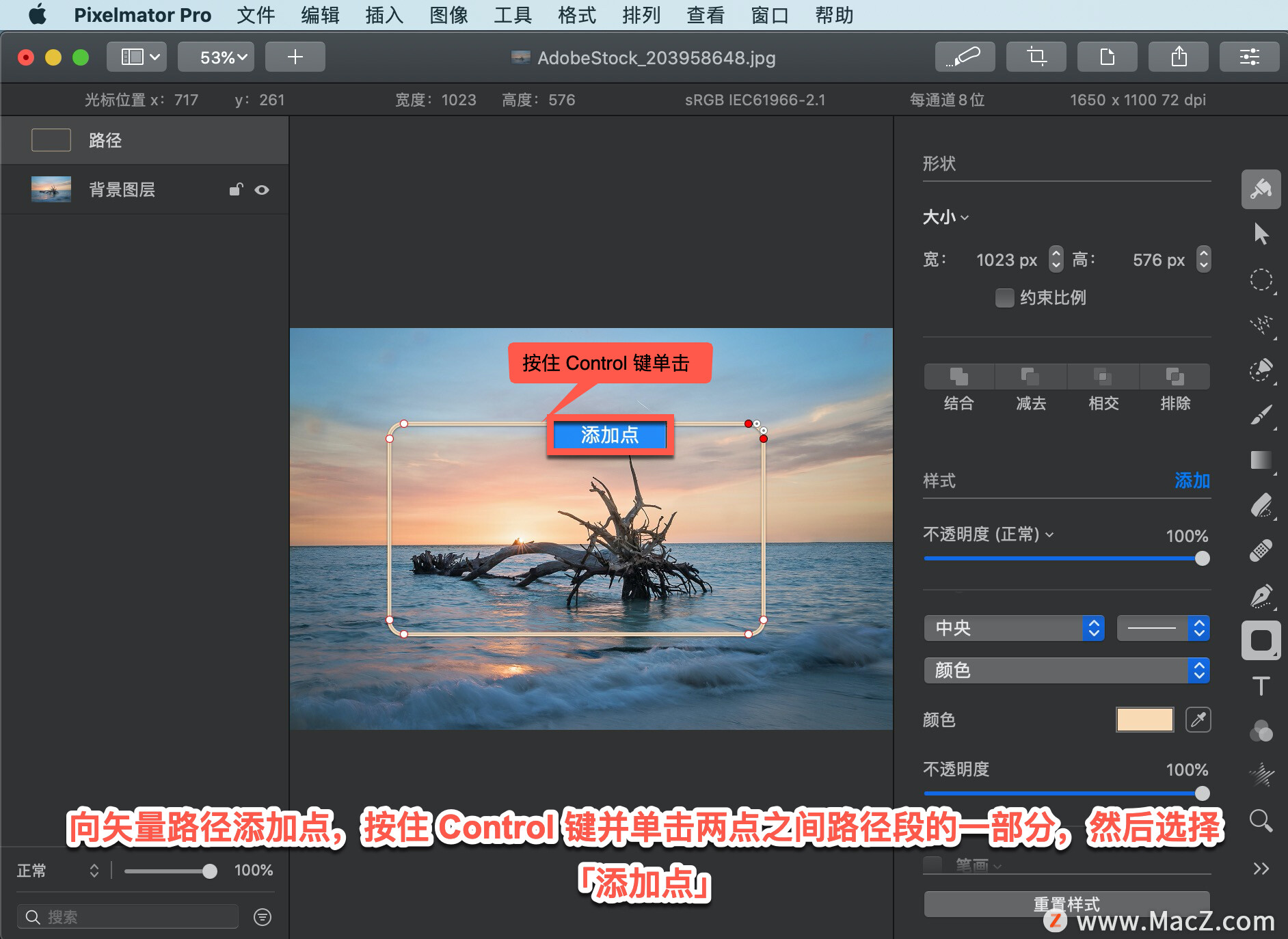This screenshot has width=1288, height=939.
Task: Apply the 排除 exclude shape operation
Action: coord(1175,377)
